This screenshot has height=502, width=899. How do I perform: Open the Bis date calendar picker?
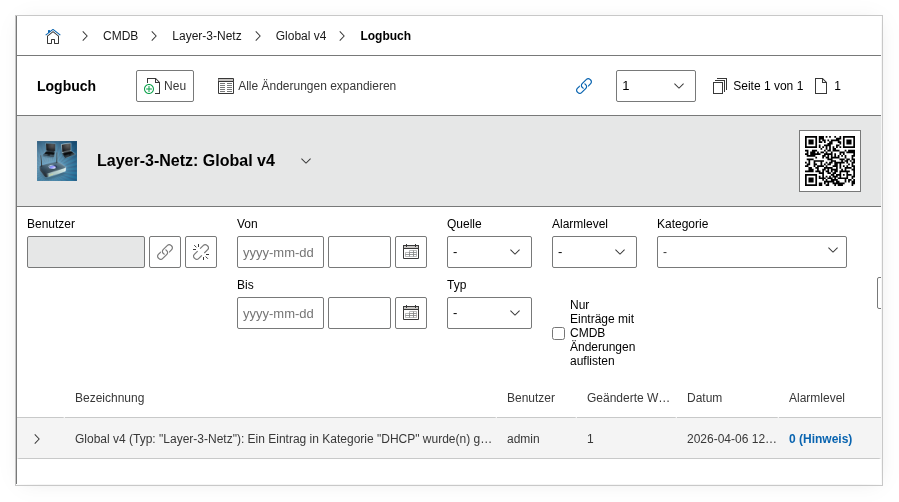[x=411, y=313]
